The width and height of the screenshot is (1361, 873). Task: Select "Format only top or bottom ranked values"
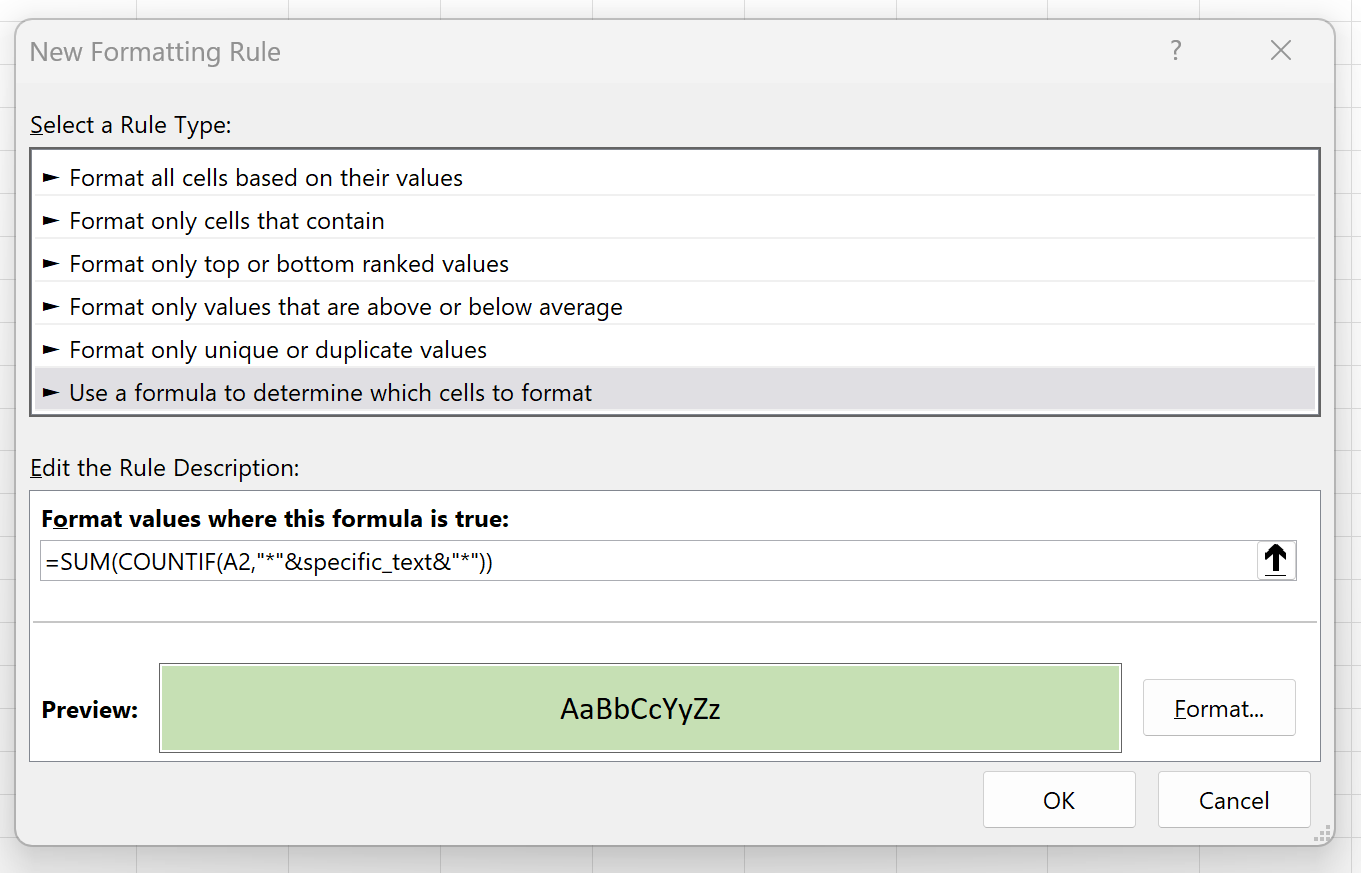(290, 263)
